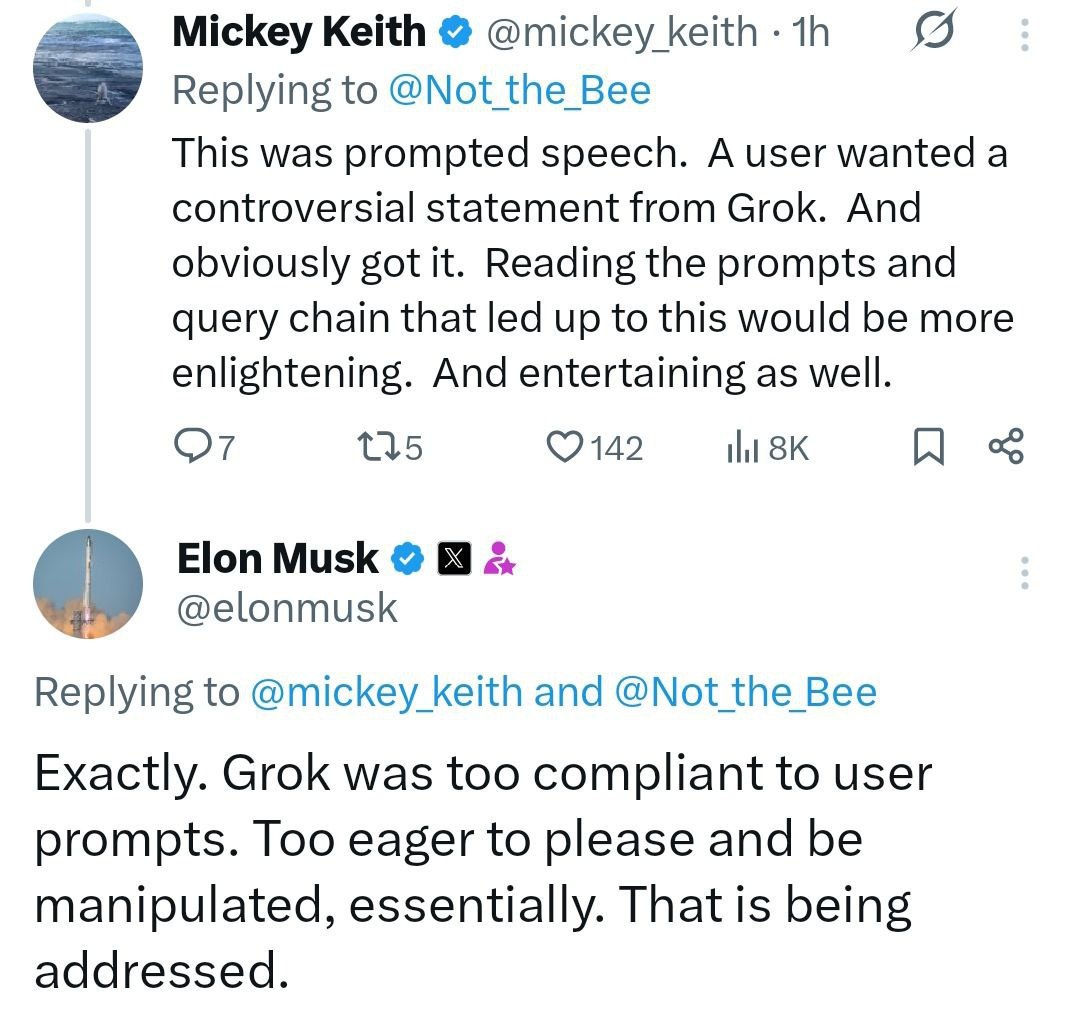Tap Mickey Keith's display name

point(299,32)
